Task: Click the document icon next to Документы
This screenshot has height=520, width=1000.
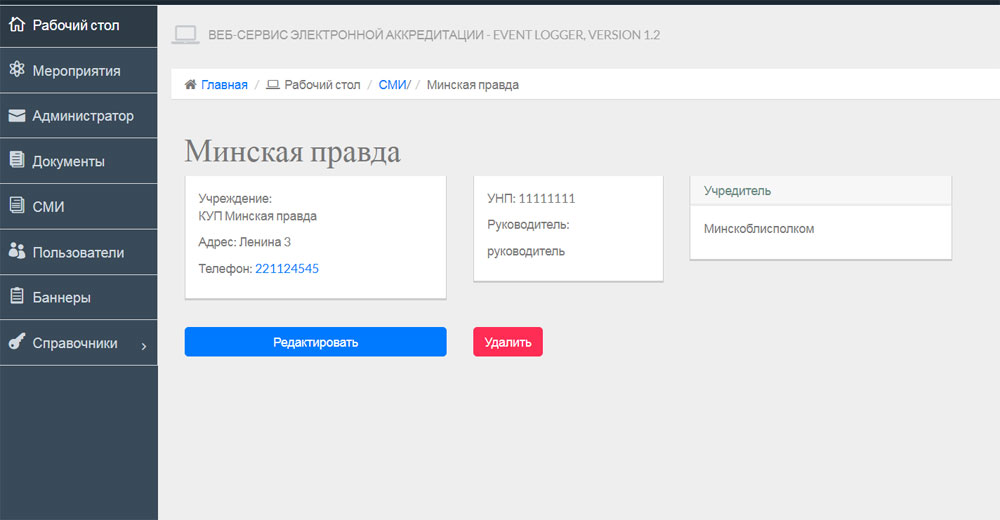Action: [17, 160]
